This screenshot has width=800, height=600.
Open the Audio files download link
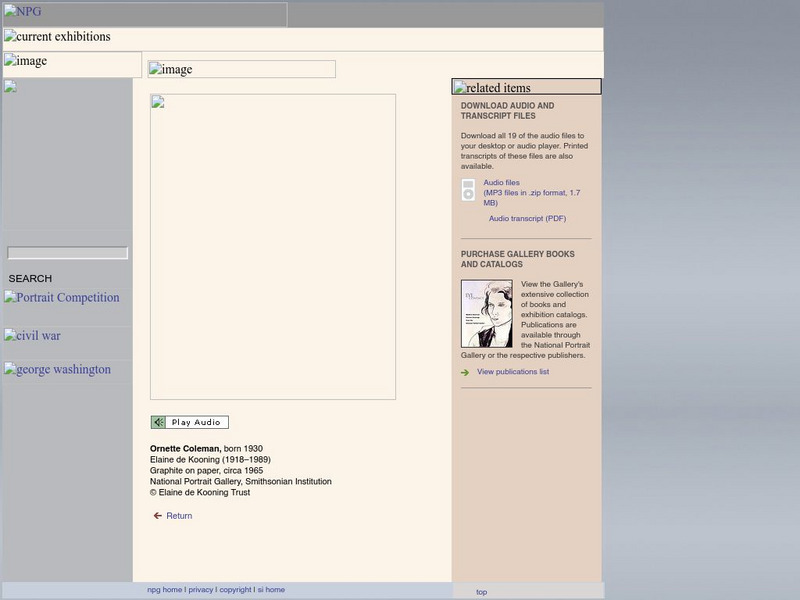(x=501, y=183)
